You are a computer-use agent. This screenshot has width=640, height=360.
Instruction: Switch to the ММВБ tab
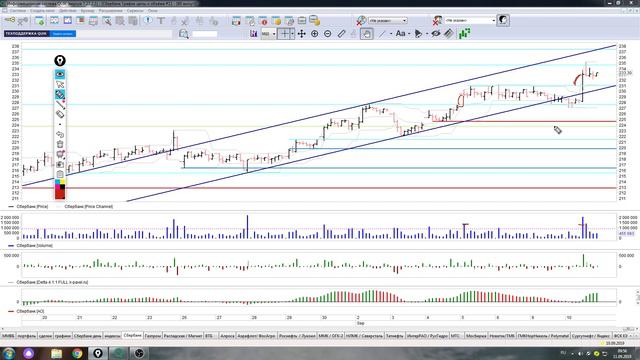pyautogui.click(x=8, y=336)
